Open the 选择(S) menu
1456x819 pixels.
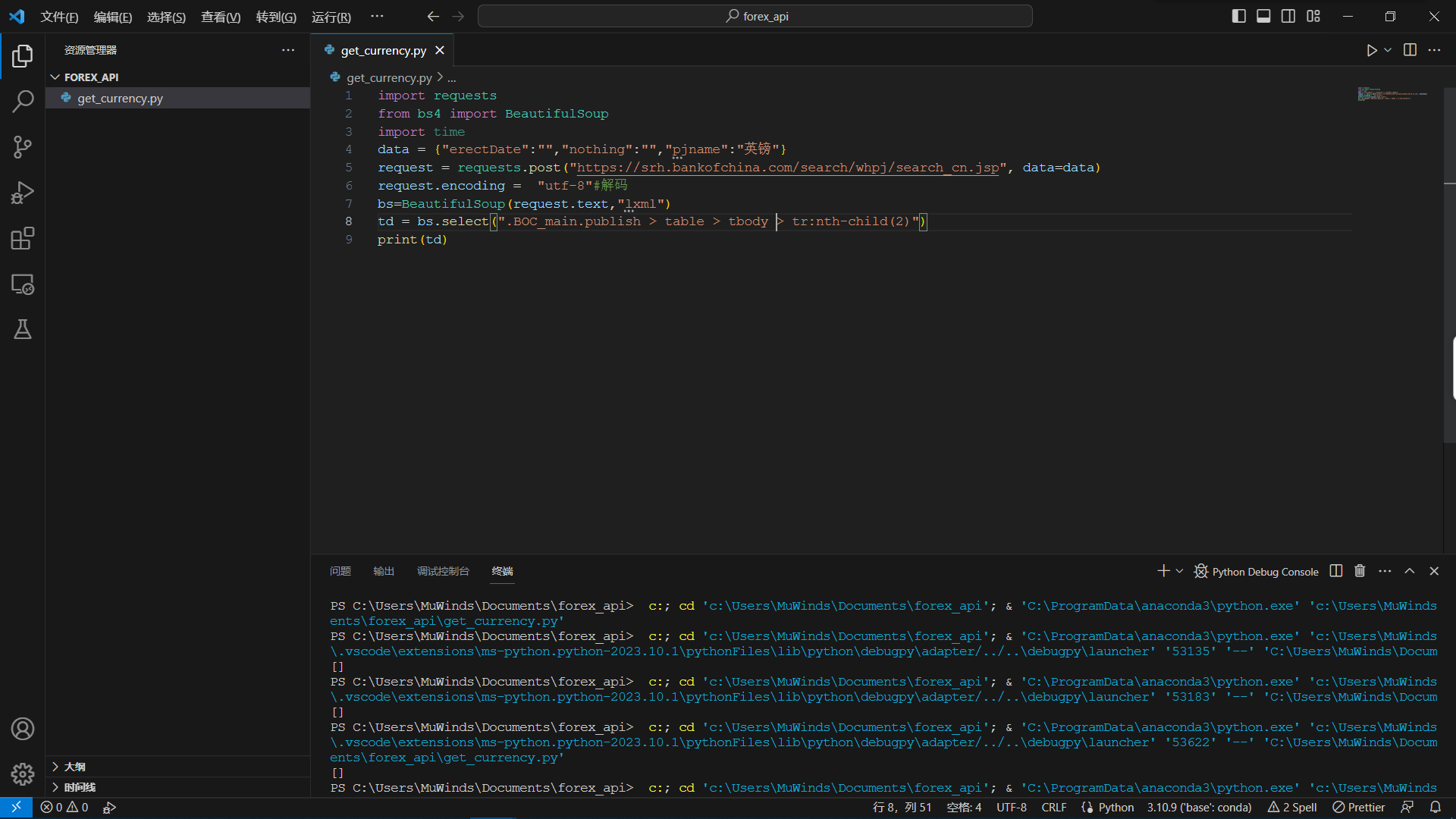(x=166, y=17)
